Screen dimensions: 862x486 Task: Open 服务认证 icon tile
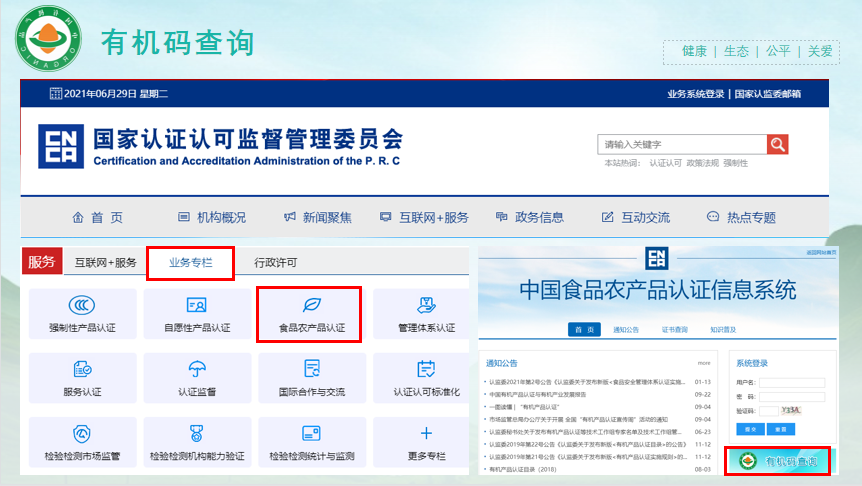(x=82, y=378)
